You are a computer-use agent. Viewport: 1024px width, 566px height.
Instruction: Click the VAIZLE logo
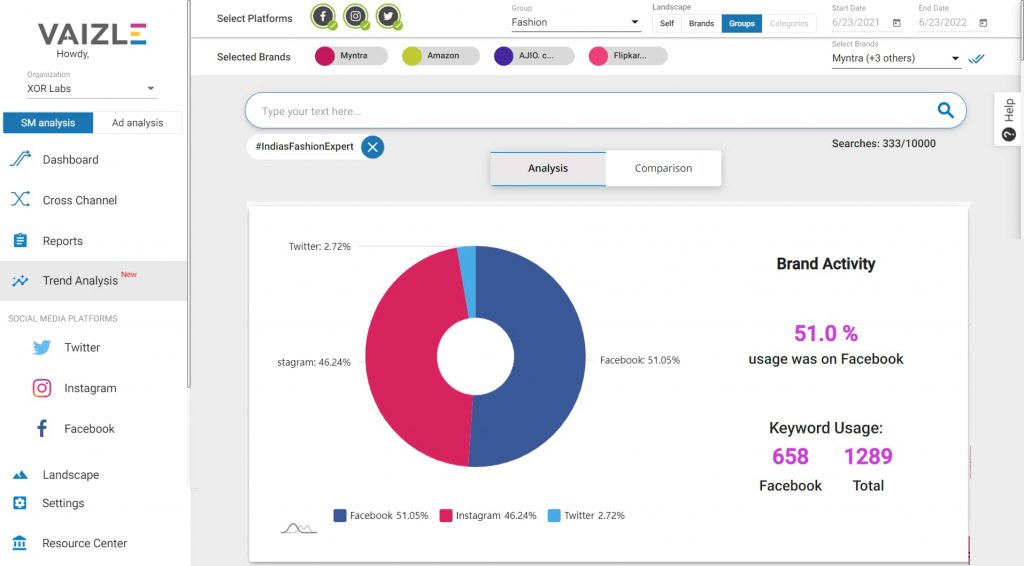click(92, 34)
